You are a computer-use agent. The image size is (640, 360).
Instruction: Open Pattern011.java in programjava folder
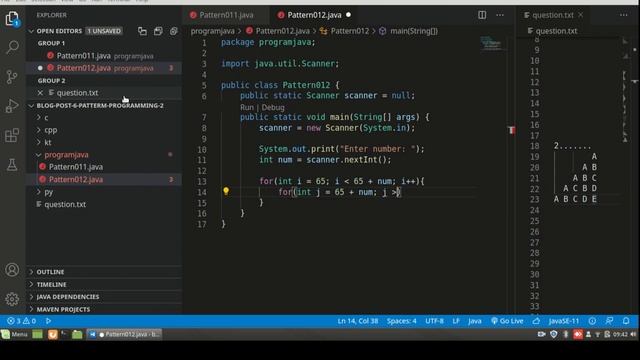(x=104, y=167)
